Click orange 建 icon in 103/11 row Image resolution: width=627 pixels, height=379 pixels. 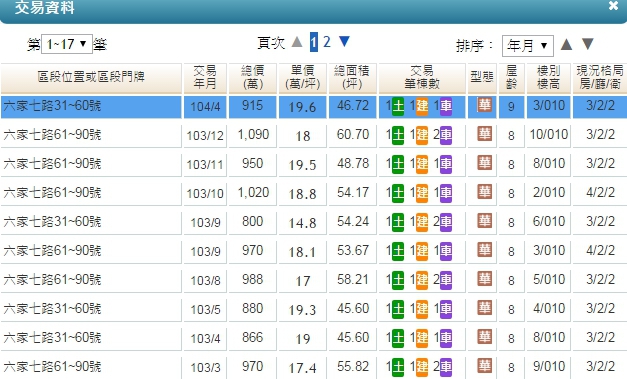[x=422, y=165]
